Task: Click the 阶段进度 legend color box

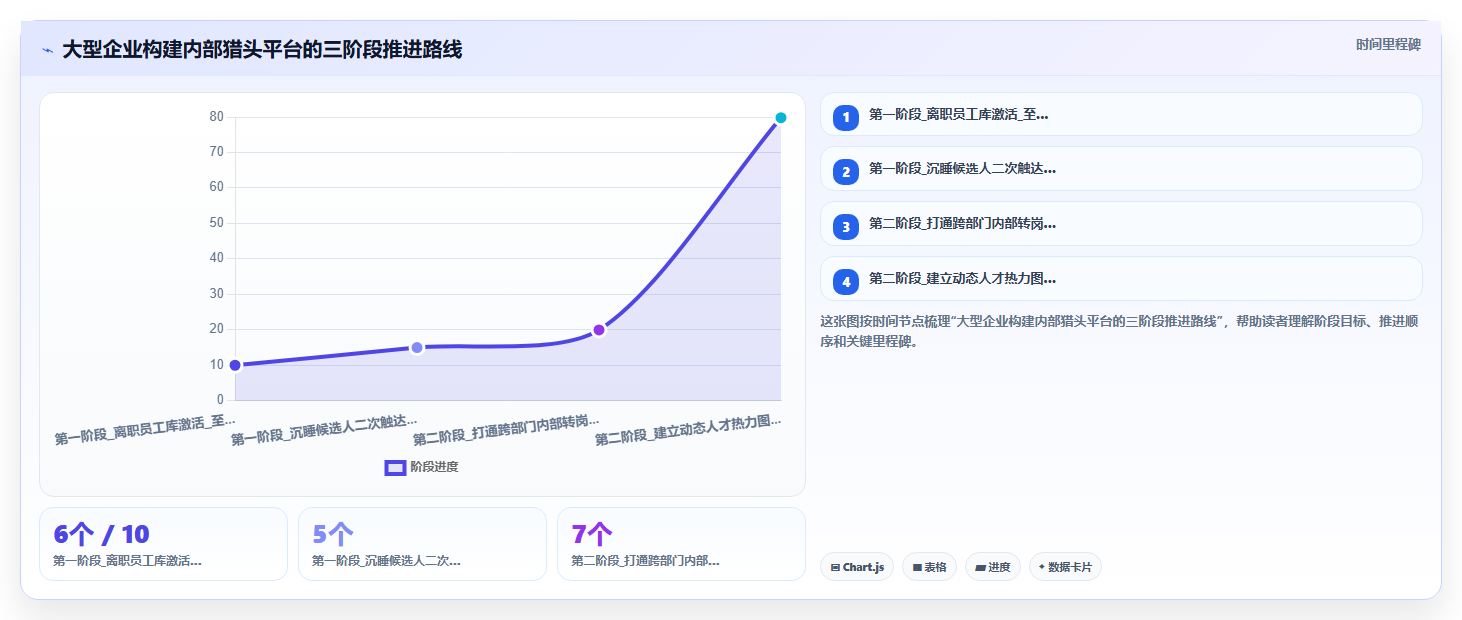Action: [395, 467]
